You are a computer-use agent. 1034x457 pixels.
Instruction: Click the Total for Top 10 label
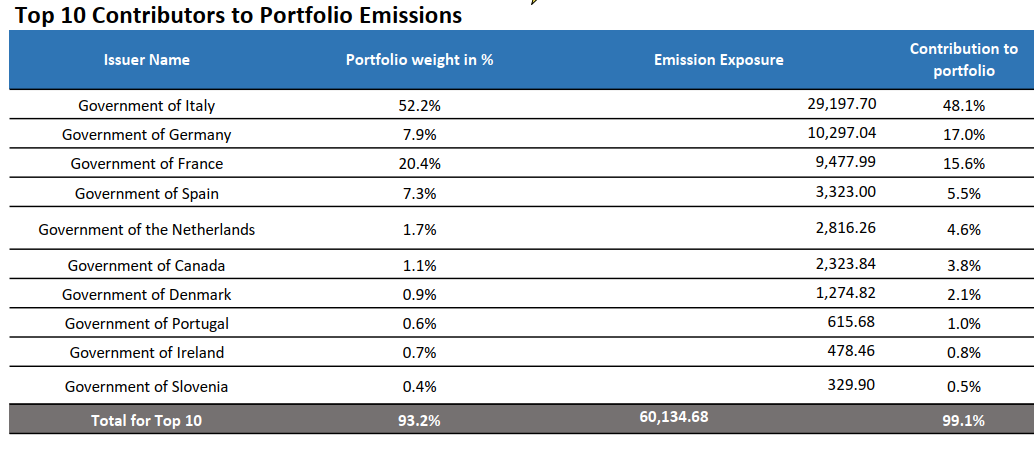[146, 420]
